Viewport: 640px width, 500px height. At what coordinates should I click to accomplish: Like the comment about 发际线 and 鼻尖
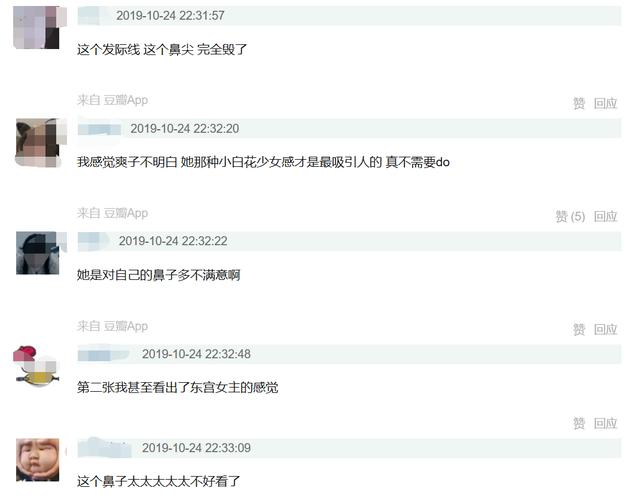tap(579, 104)
